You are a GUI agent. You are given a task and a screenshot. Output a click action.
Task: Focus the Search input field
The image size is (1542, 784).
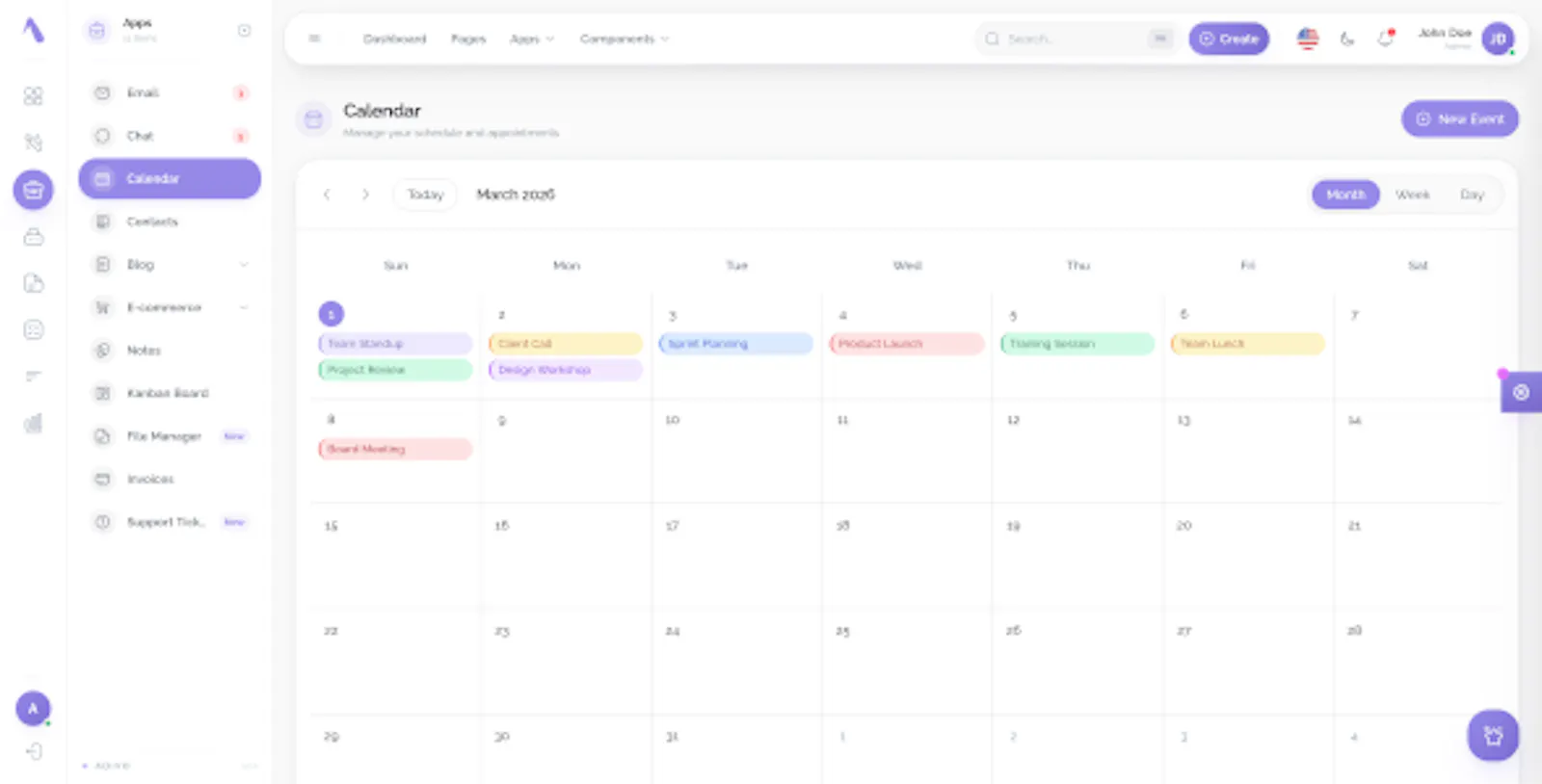1076,39
